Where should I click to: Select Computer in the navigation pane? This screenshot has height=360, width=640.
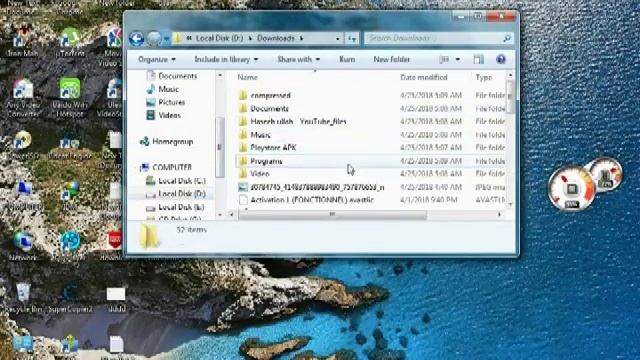[165, 167]
